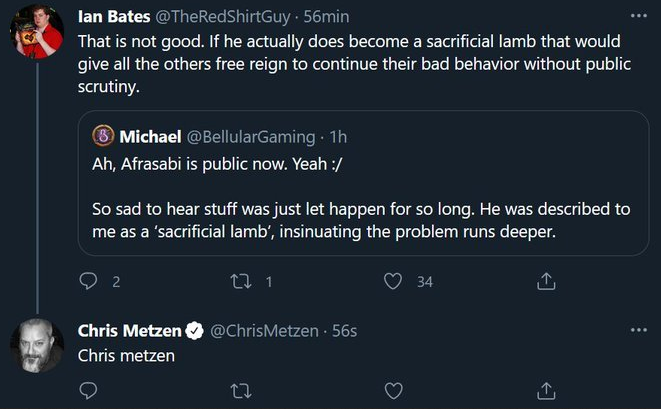Screen dimensions: 661x409
Task: Retweet Chris Metzen's tweet
Action: [x=241, y=390]
